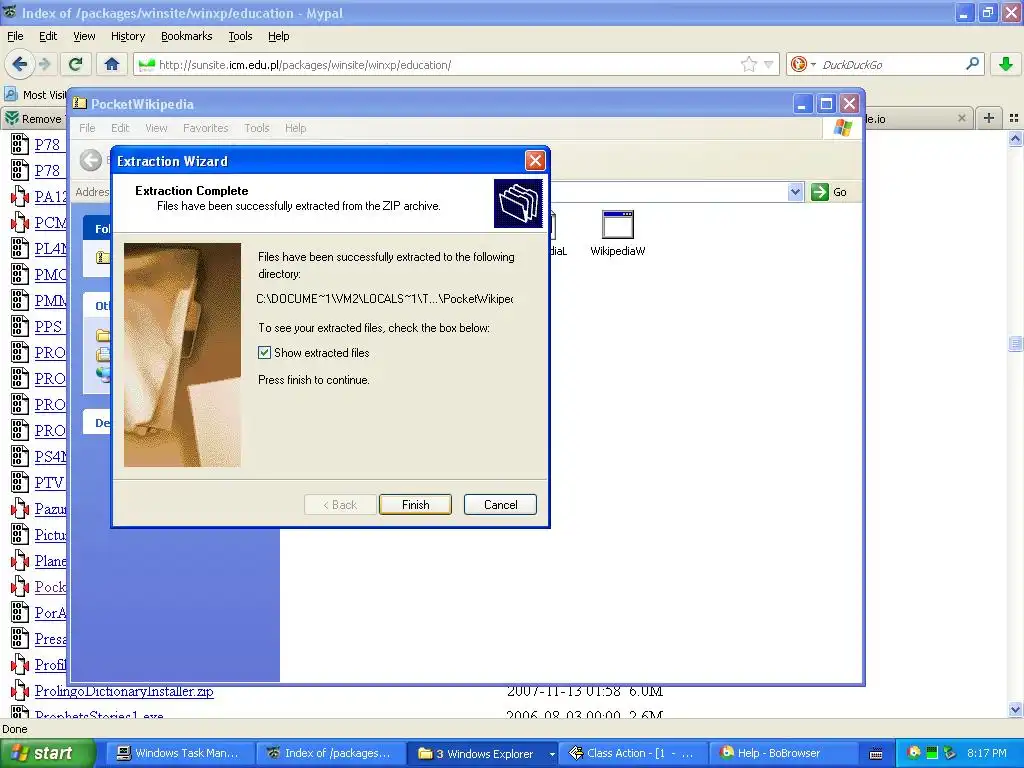Click Cancel in the Extraction Wizard

click(500, 505)
